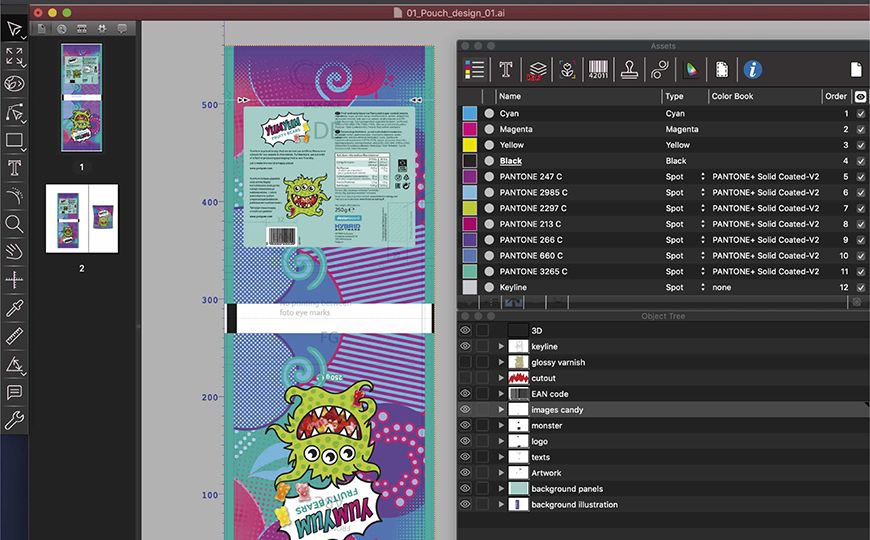Expand the glossy varnish layer

click(501, 362)
